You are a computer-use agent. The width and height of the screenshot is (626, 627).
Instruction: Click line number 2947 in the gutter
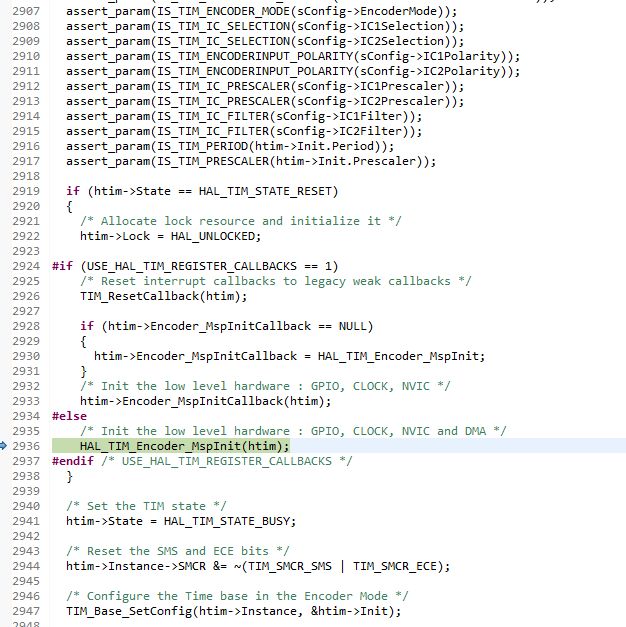(x=26, y=611)
